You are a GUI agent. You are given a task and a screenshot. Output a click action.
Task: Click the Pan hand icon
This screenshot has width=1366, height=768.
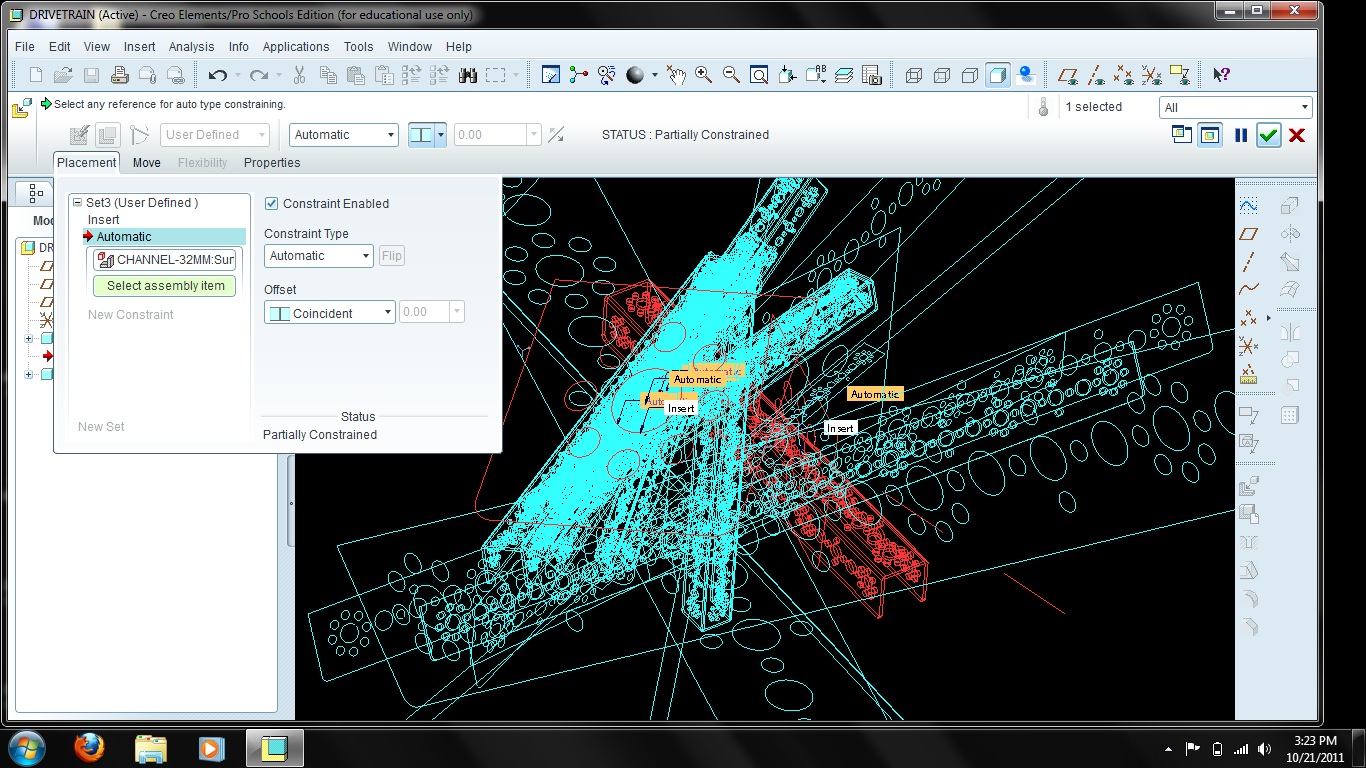point(677,75)
